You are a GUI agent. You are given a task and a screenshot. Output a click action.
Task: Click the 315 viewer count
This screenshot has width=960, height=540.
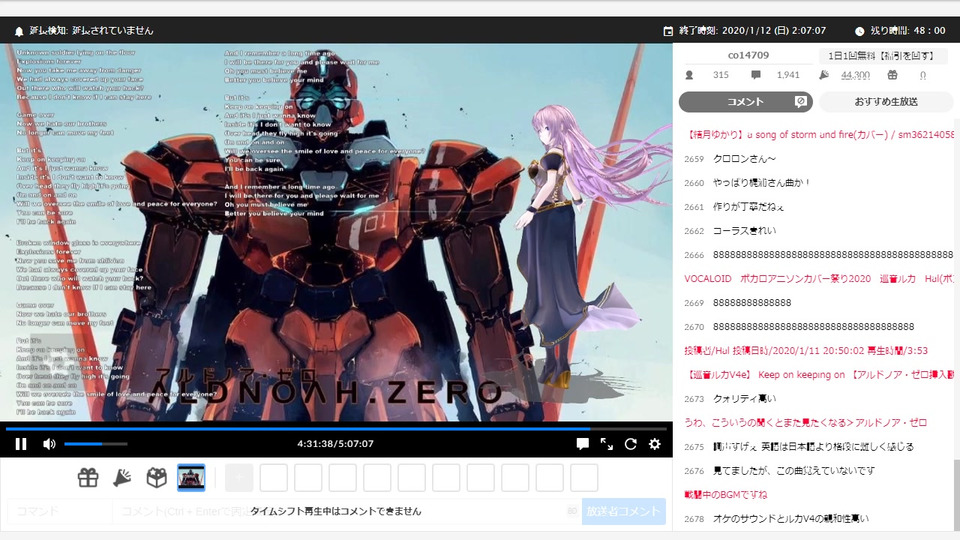(x=721, y=75)
